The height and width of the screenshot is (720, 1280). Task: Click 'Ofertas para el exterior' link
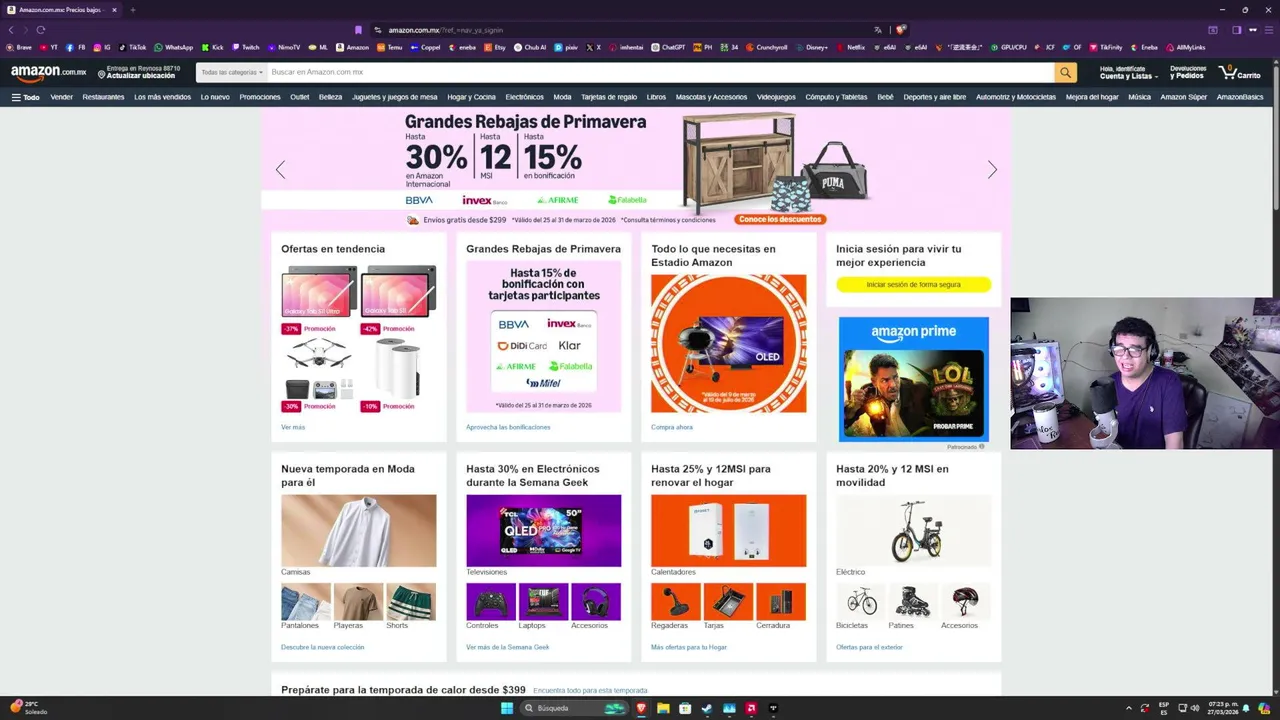869,647
